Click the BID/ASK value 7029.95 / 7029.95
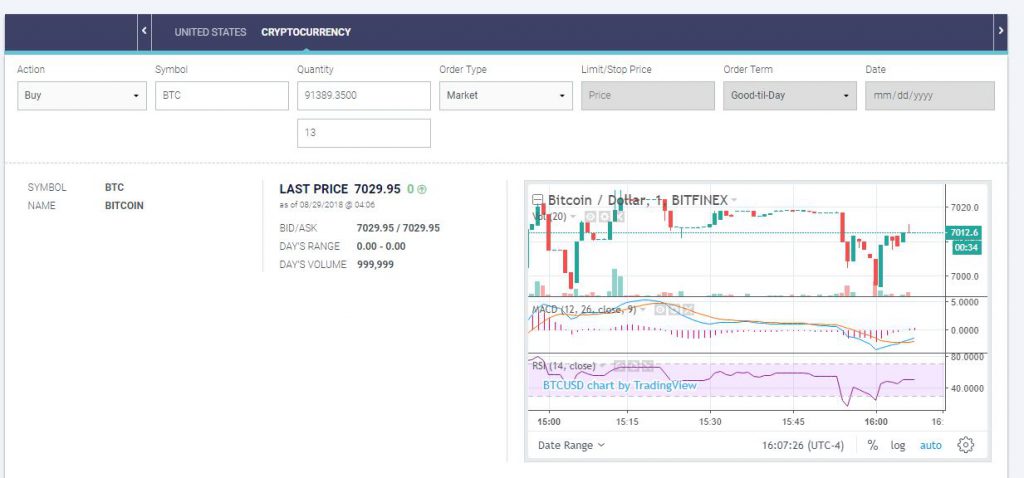This screenshot has height=478, width=1024. coord(398,228)
